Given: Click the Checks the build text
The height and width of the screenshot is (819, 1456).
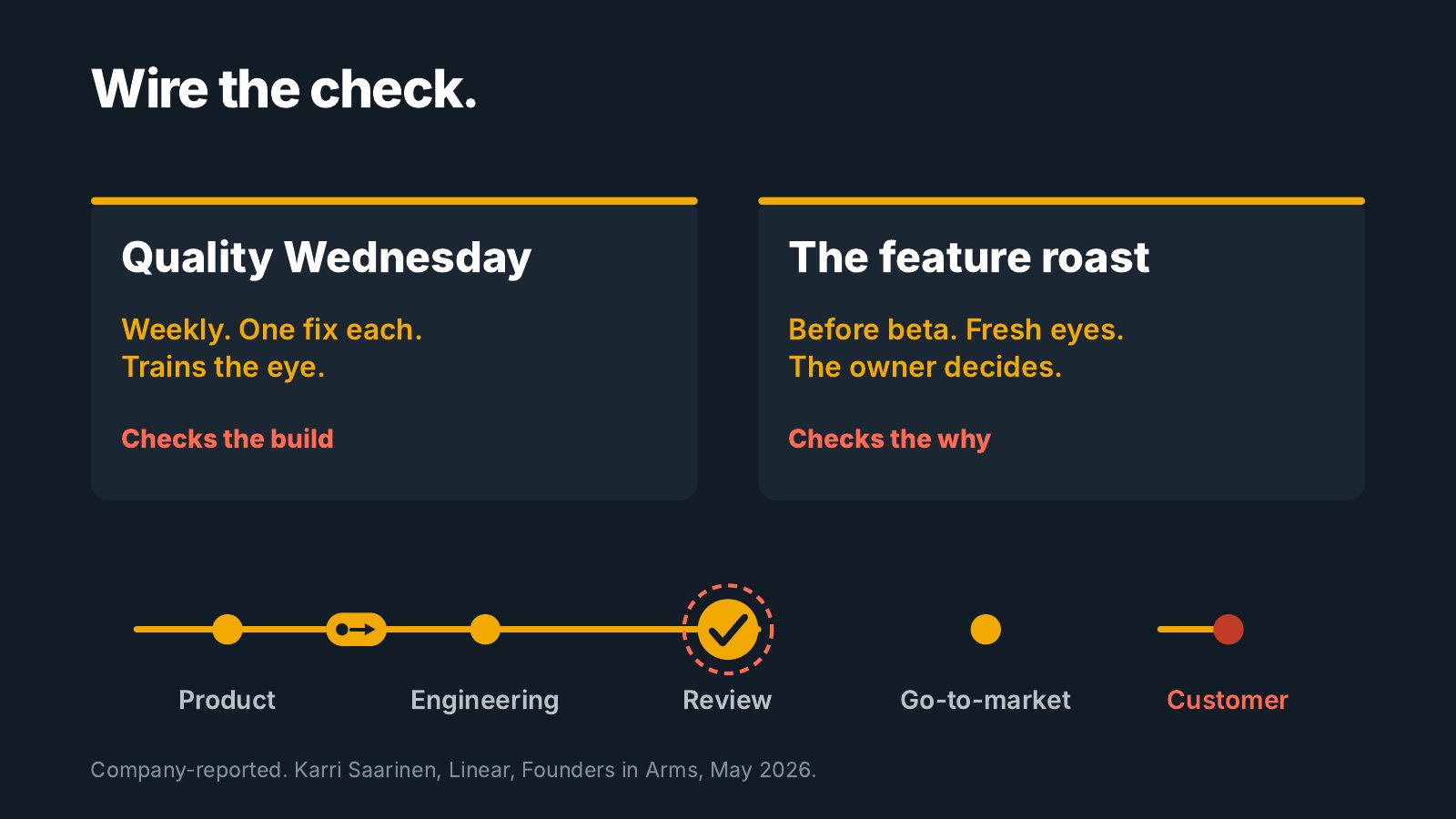Looking at the screenshot, I should click(x=227, y=439).
